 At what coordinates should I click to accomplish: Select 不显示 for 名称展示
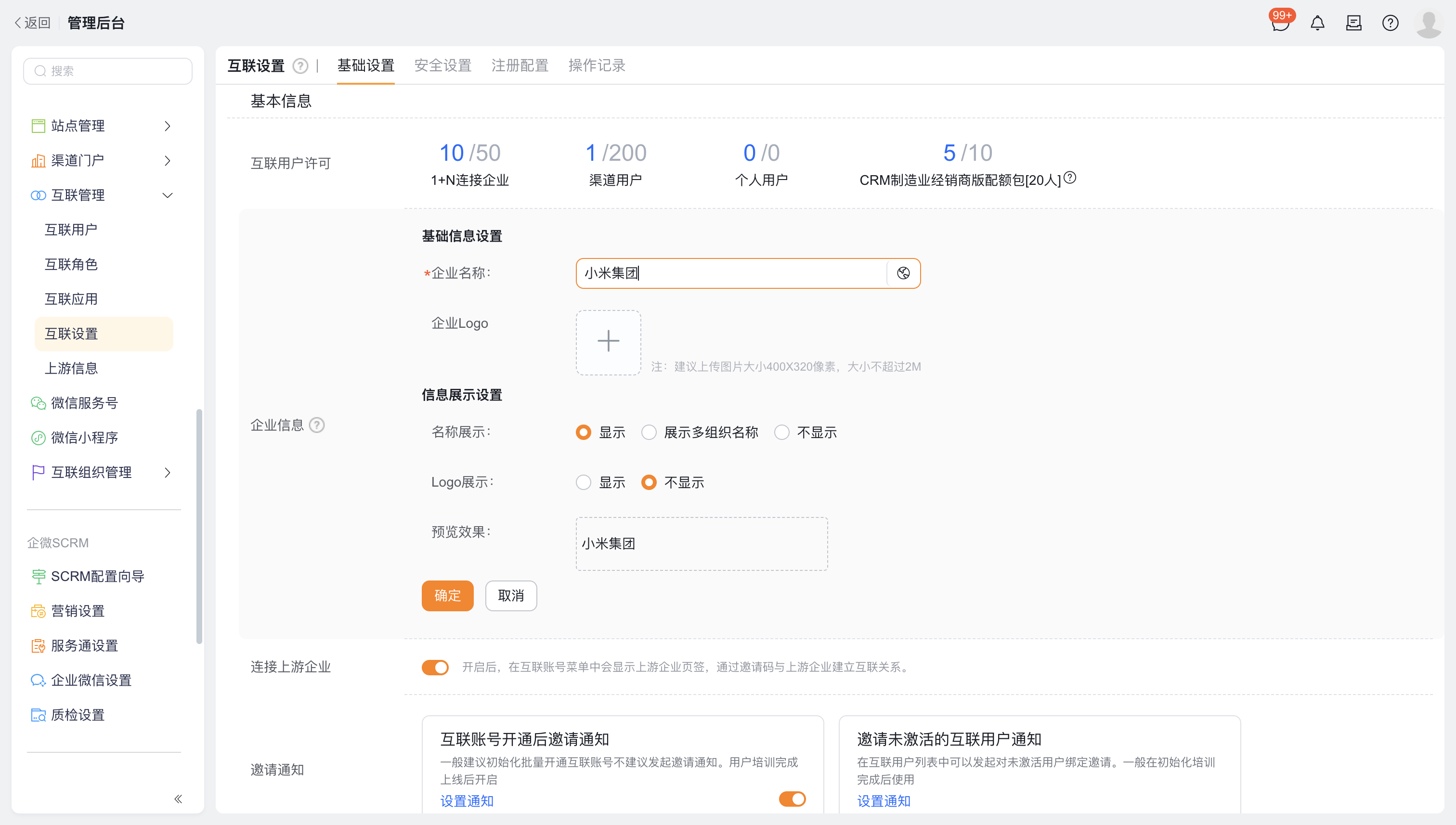click(781, 432)
